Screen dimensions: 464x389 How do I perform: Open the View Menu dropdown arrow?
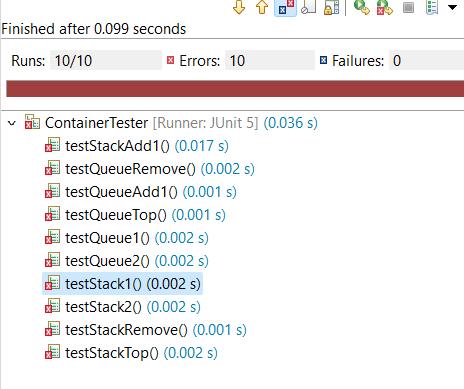(x=452, y=7)
